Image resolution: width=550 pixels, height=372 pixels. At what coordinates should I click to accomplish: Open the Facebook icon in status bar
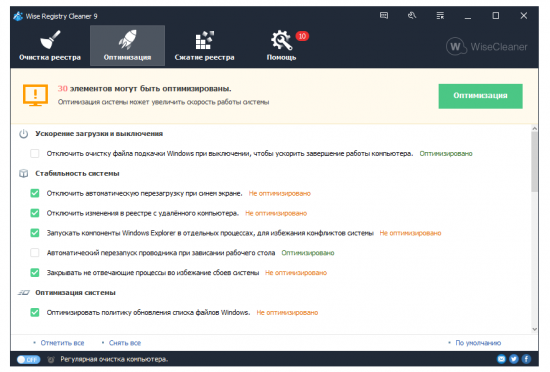[x=526, y=359]
